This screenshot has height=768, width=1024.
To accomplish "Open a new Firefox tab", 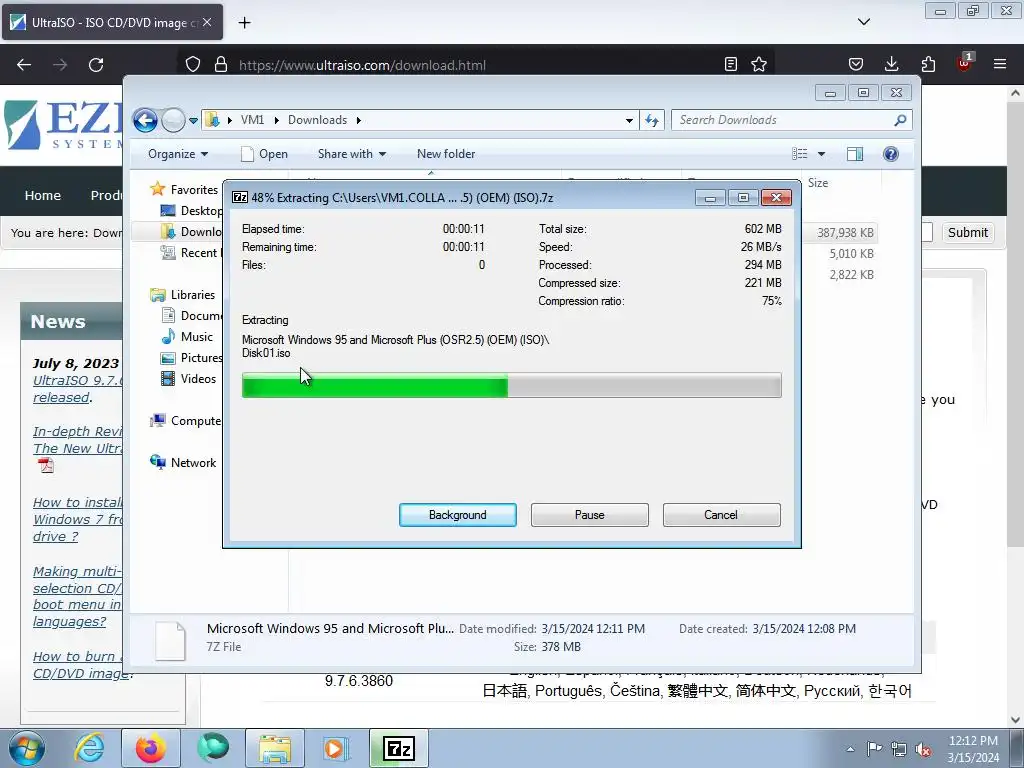I will coord(244,23).
